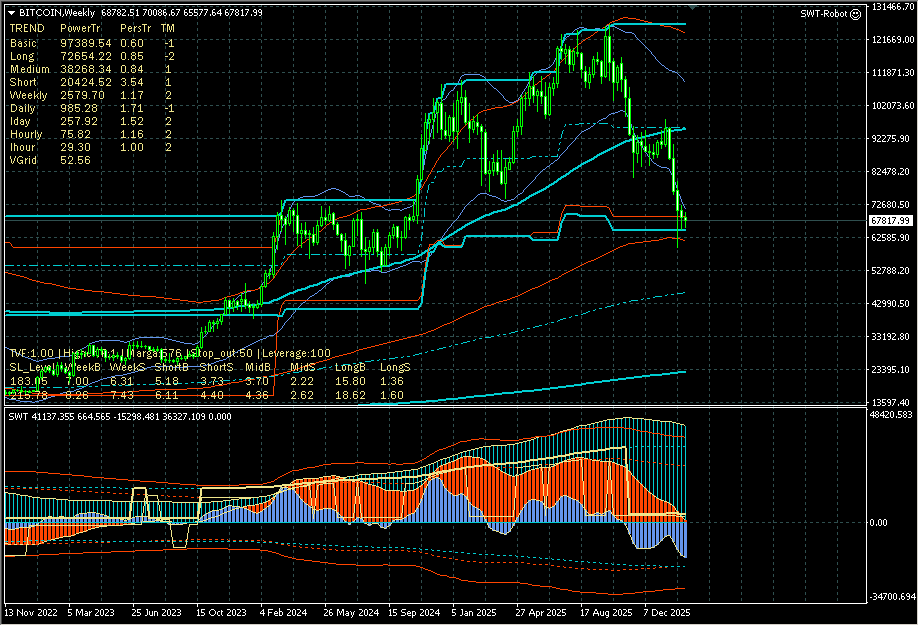
Task: Click the 15 Sep 2024 date label
Action: pyautogui.click(x=414, y=613)
